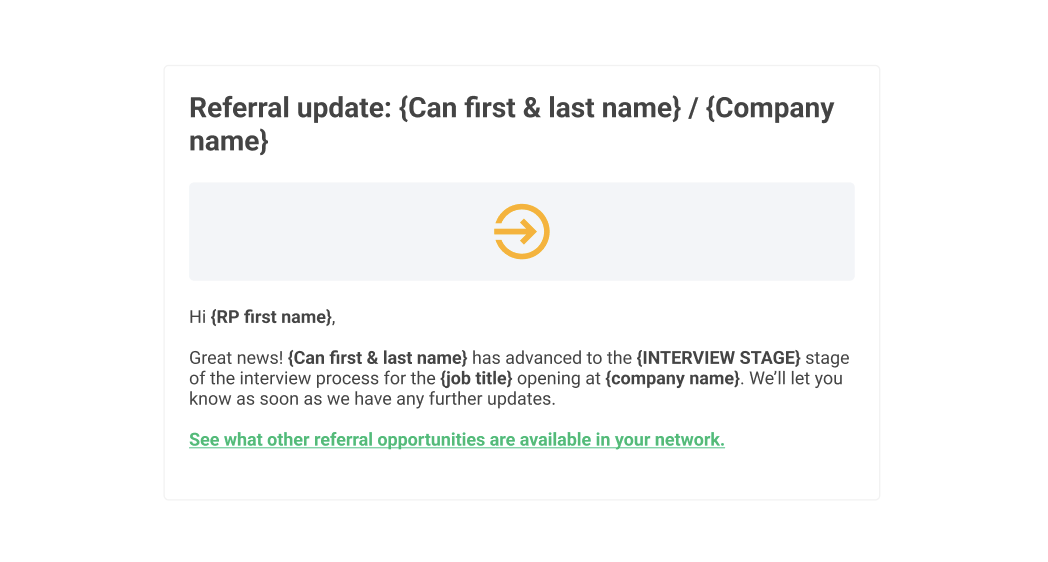Click the word "name}" on heading's second line
This screenshot has width=1048, height=562.
[229, 141]
